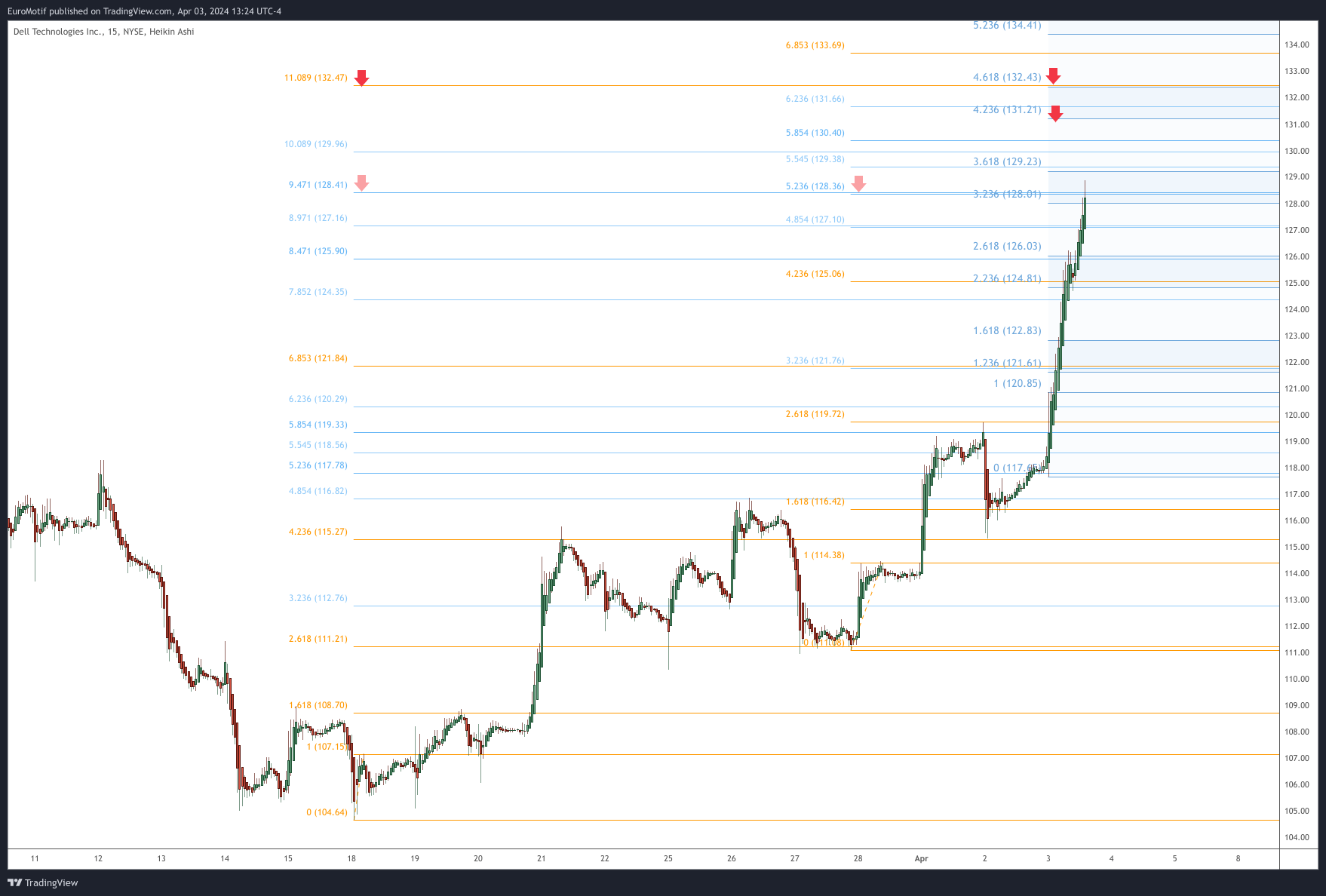Select Fibonacci label 4.236 (125.06)
The height and width of the screenshot is (896, 1326).
click(815, 274)
